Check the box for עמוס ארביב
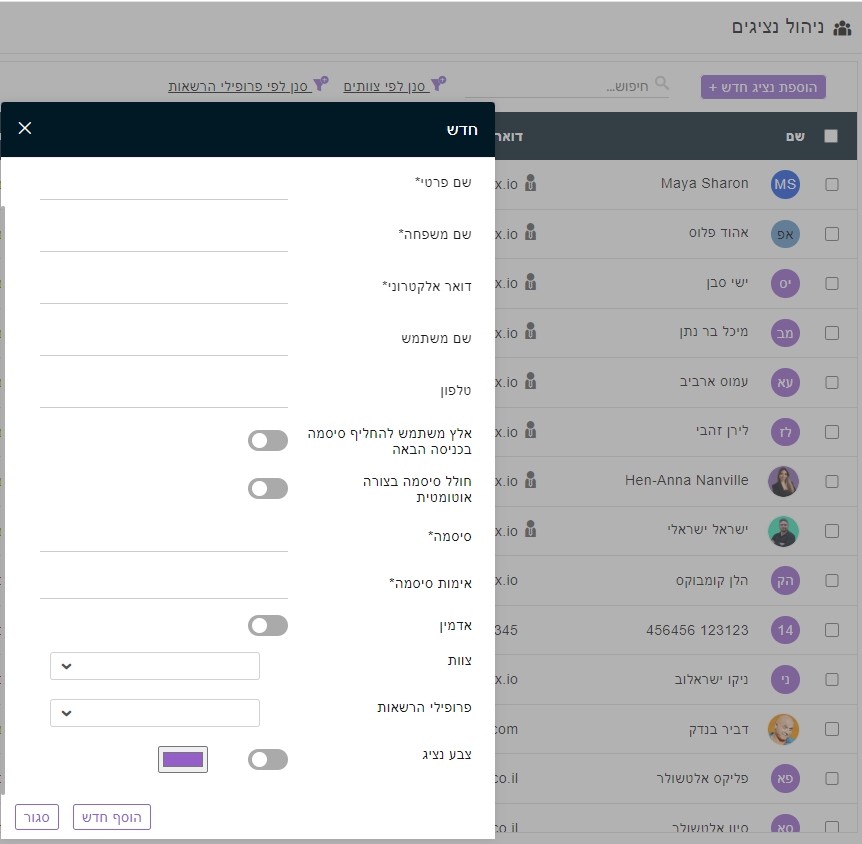Screen dimensions: 862x844 pyautogui.click(x=832, y=383)
